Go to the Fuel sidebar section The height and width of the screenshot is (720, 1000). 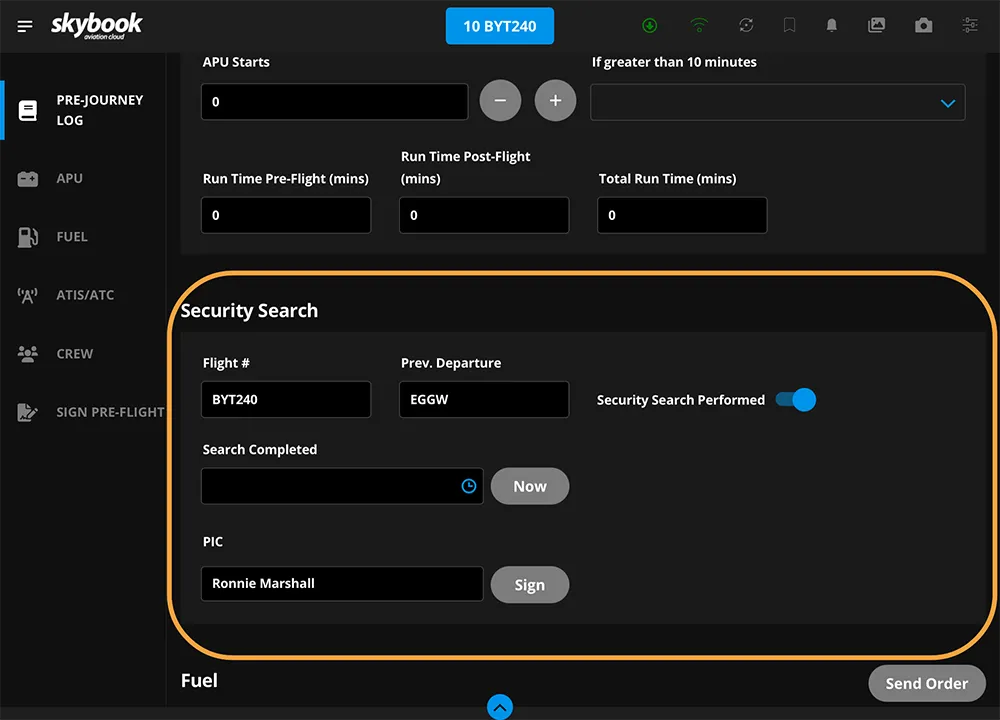coord(72,237)
